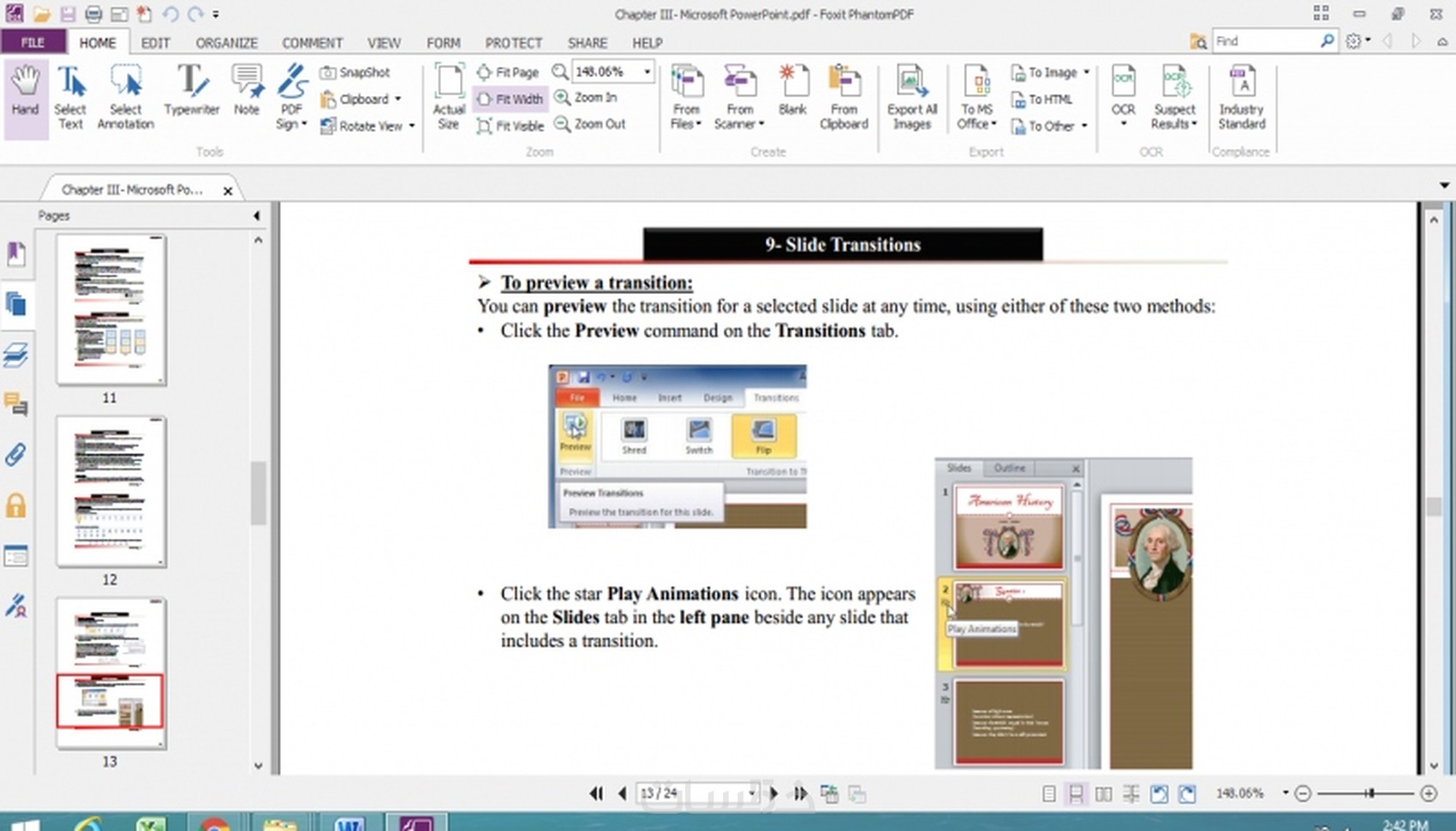
Task: Switch to single page view mode
Action: (x=1048, y=794)
